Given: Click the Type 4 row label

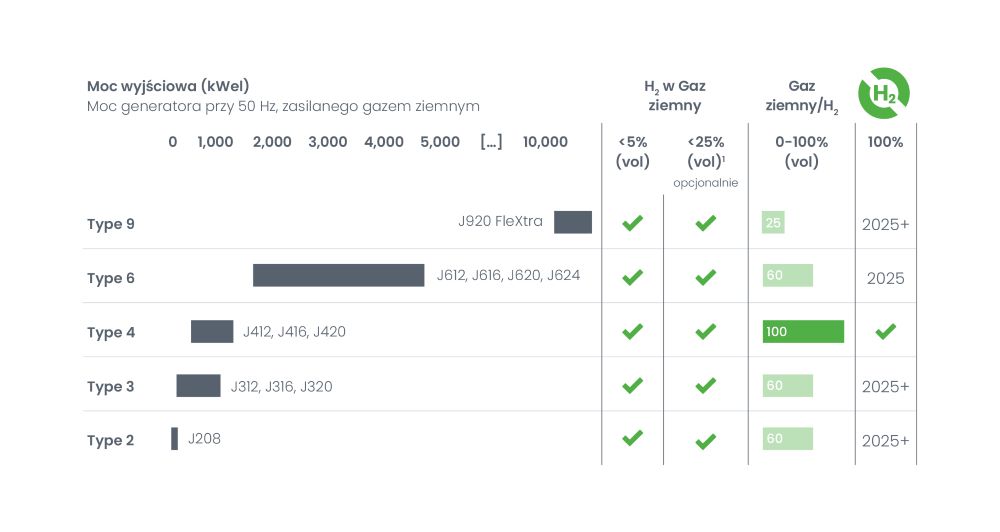Looking at the screenshot, I should click(x=111, y=332).
